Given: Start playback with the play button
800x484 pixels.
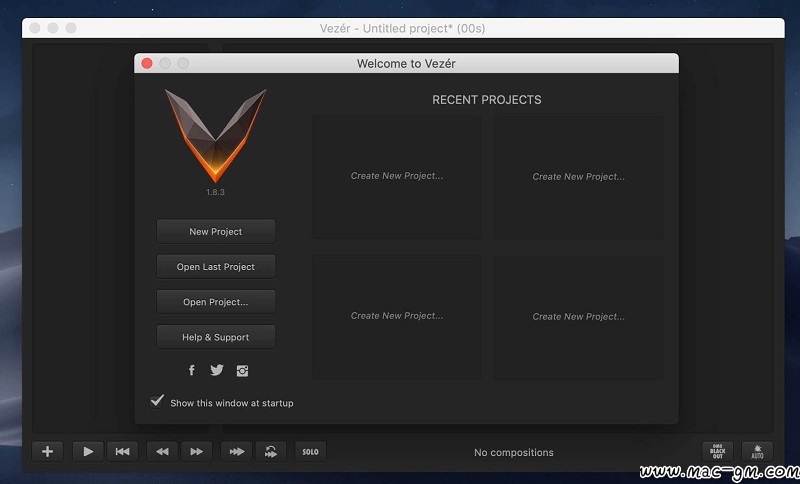Looking at the screenshot, I should (88, 451).
